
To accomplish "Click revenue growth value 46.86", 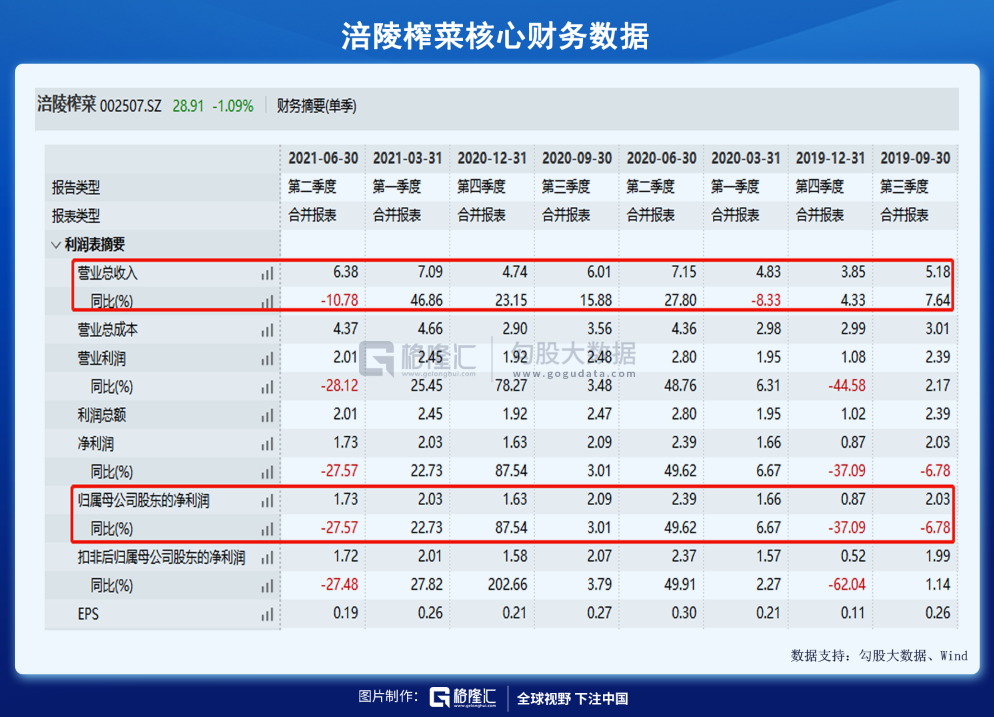I will 427,300.
